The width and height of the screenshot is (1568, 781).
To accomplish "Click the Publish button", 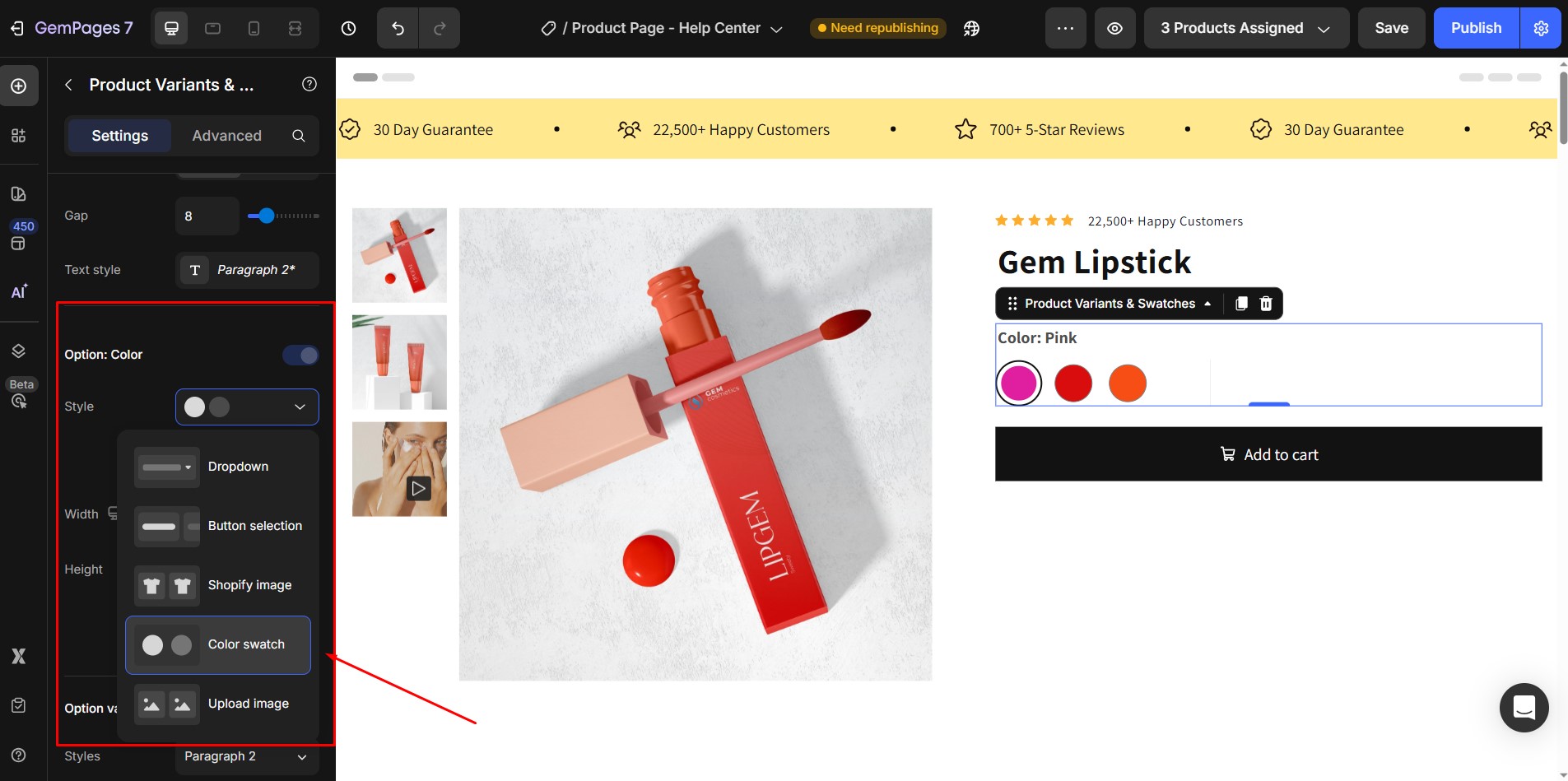I will click(1474, 27).
